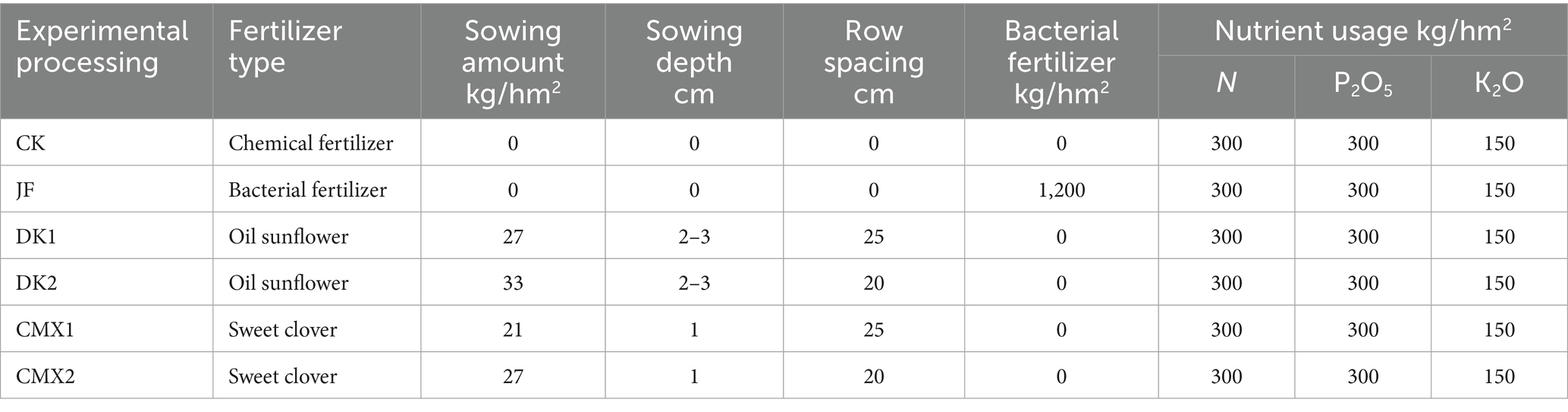This screenshot has width=1568, height=412.
Task: Click the 'P₂O₅' sub-header cell
Action: 1362,85
